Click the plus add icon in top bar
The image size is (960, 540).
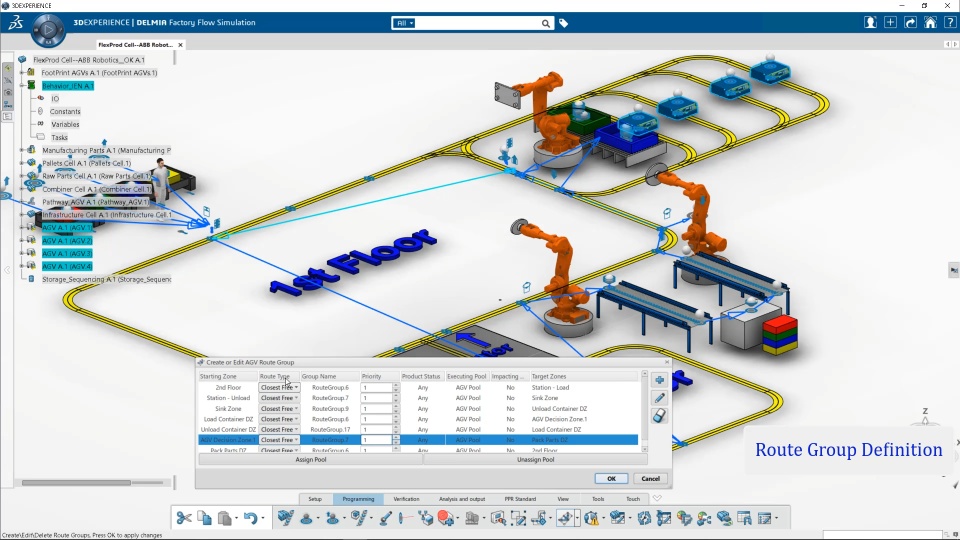[890, 23]
